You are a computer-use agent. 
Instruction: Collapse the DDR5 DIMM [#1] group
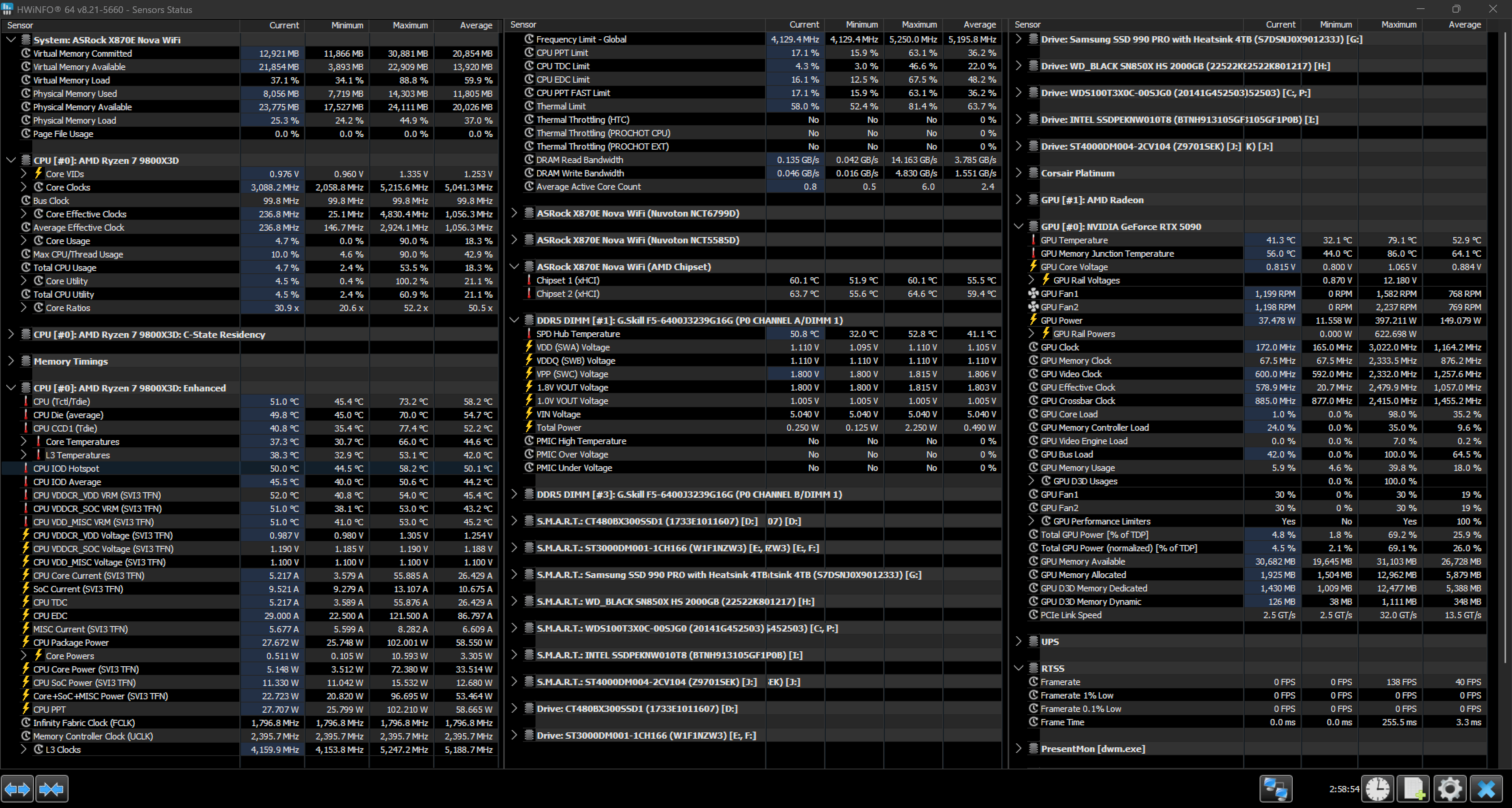(x=514, y=321)
